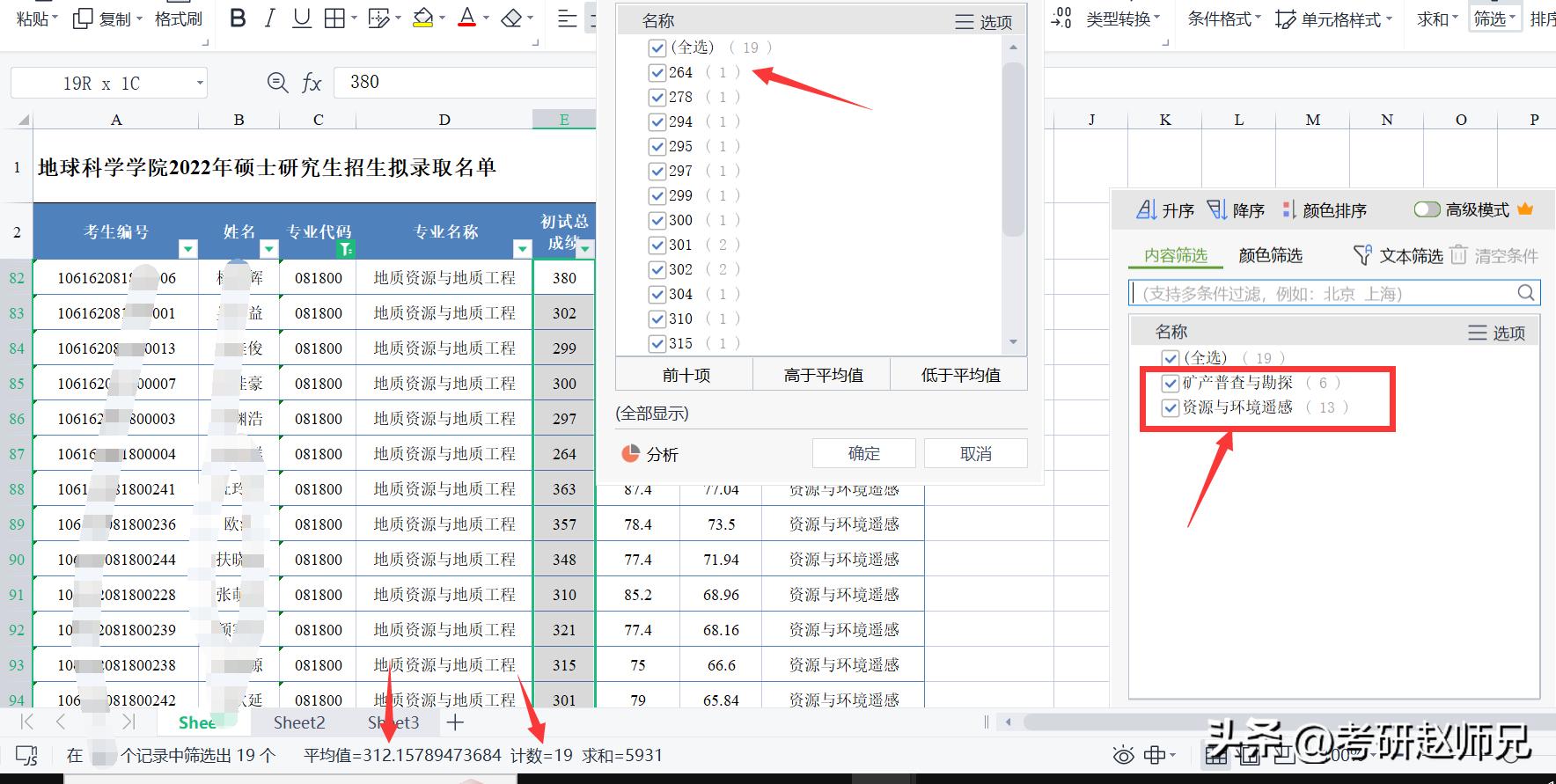The image size is (1556, 784).
Task: Open 选项 menu in right filter panel
Action: (1497, 333)
